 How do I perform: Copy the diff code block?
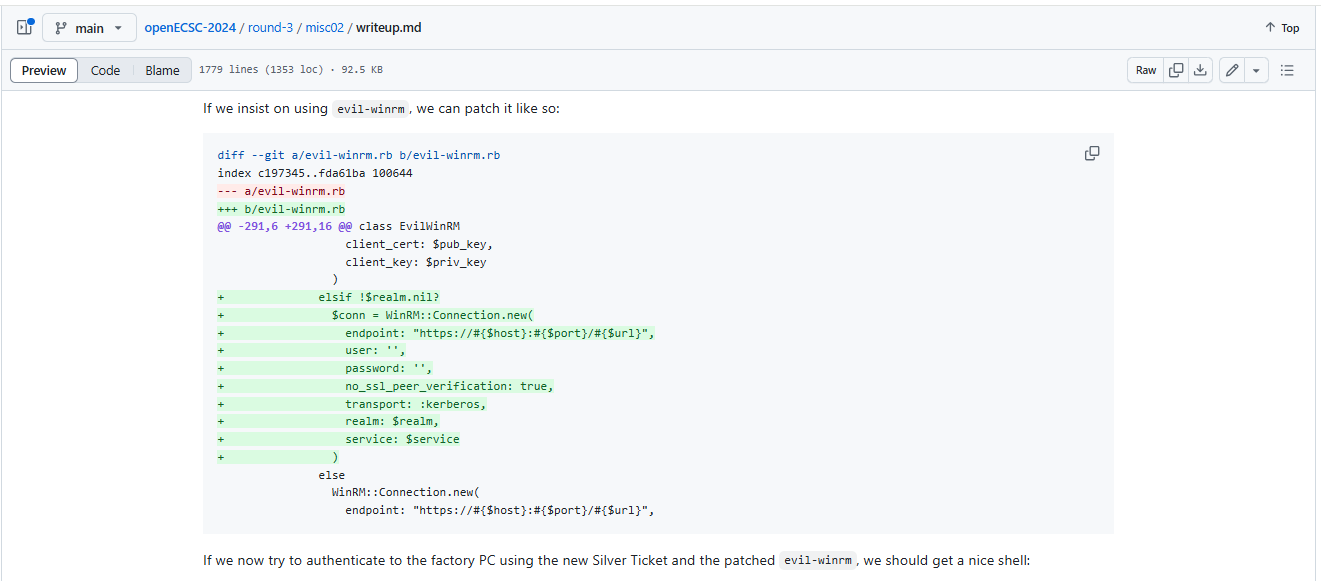(x=1092, y=153)
